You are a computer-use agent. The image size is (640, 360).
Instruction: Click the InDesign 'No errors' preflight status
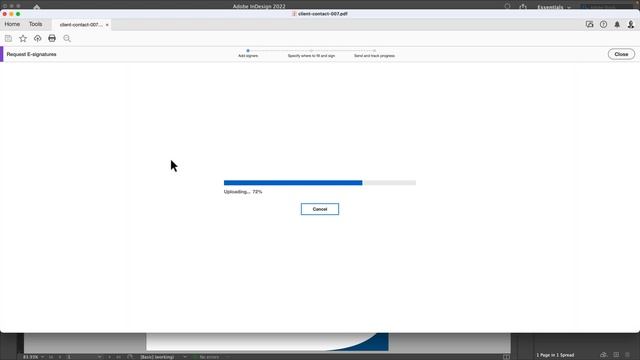[209, 357]
